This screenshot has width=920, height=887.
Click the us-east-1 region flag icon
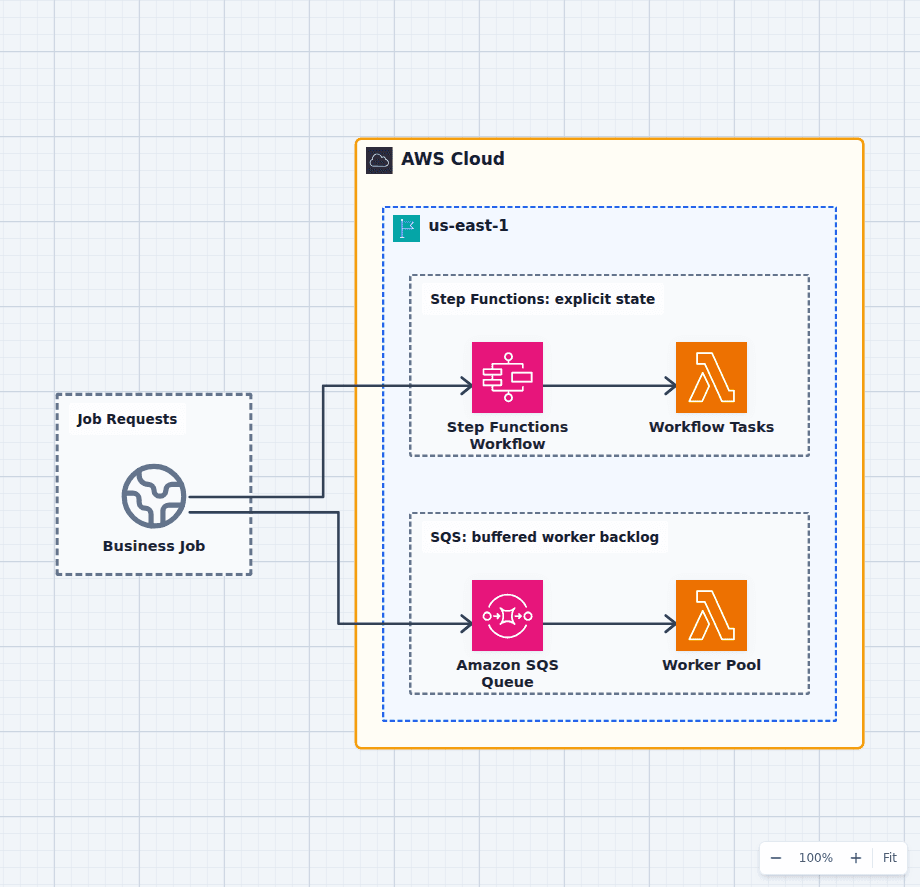[x=406, y=228]
